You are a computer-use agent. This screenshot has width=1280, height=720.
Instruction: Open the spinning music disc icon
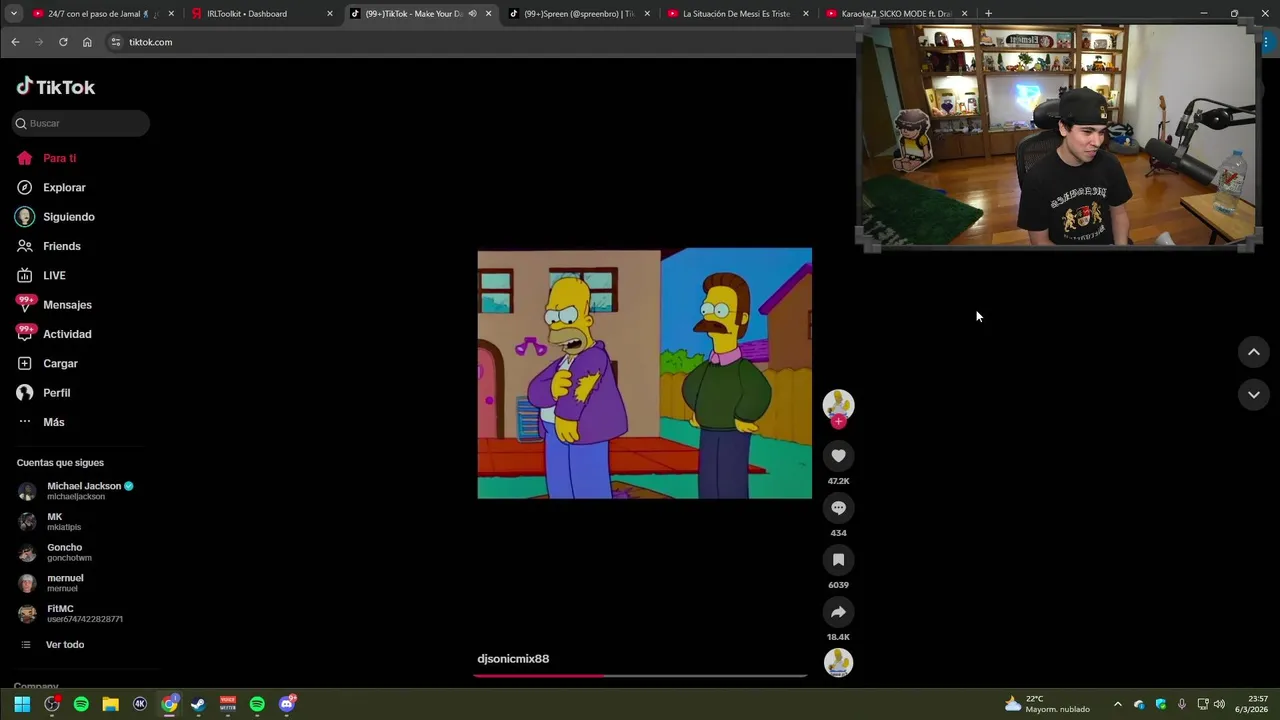pos(838,662)
